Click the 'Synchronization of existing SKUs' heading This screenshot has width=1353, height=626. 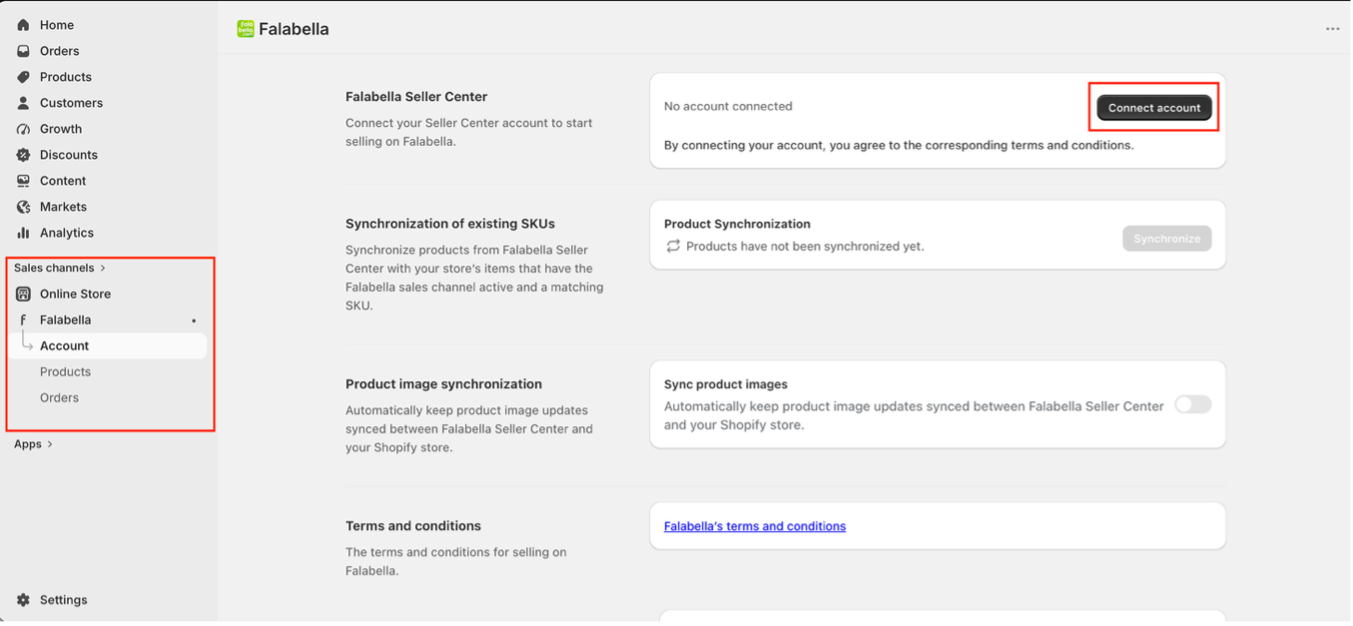(x=450, y=224)
